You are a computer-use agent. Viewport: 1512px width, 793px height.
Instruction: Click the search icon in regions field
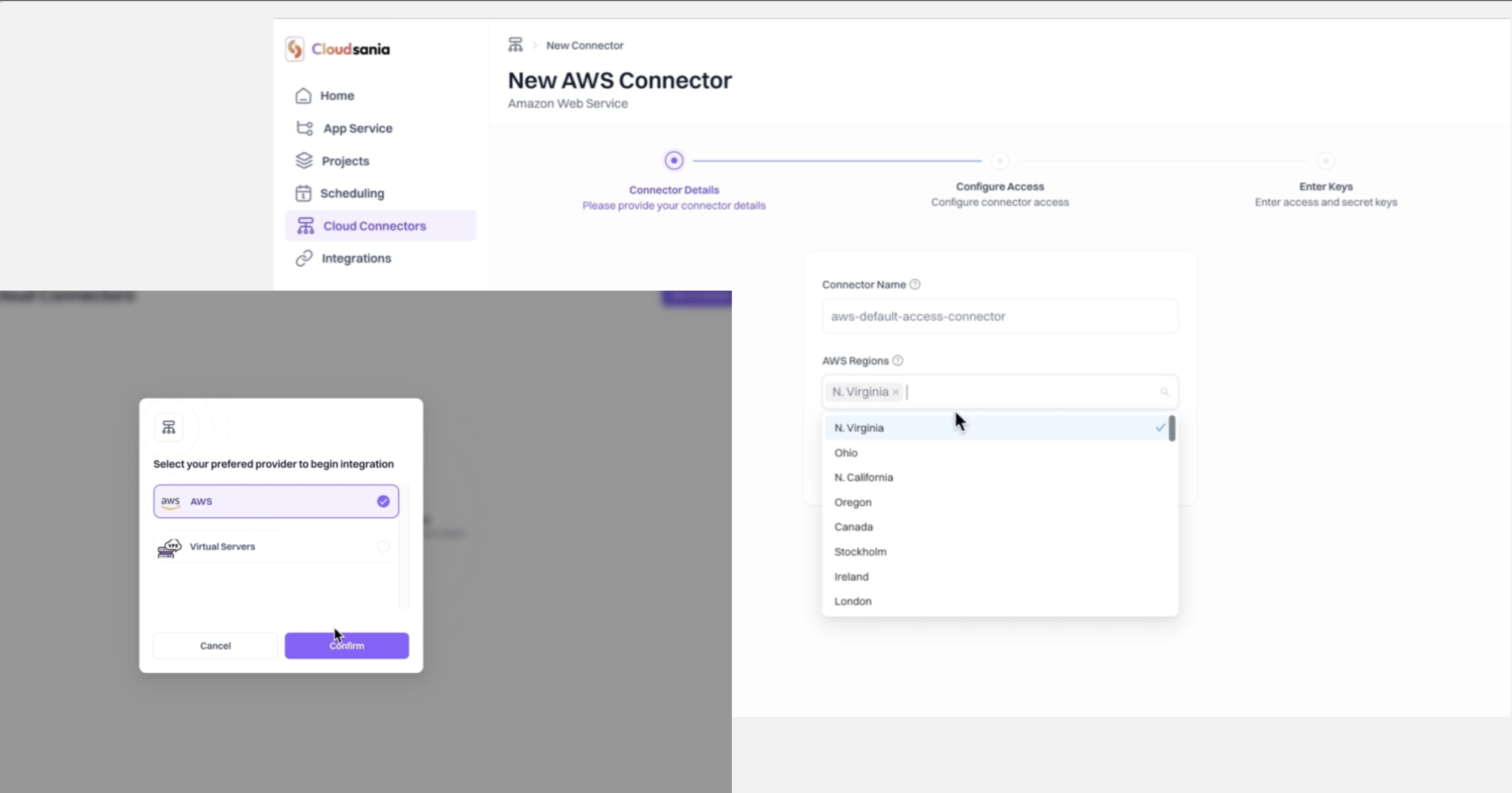(x=1165, y=392)
